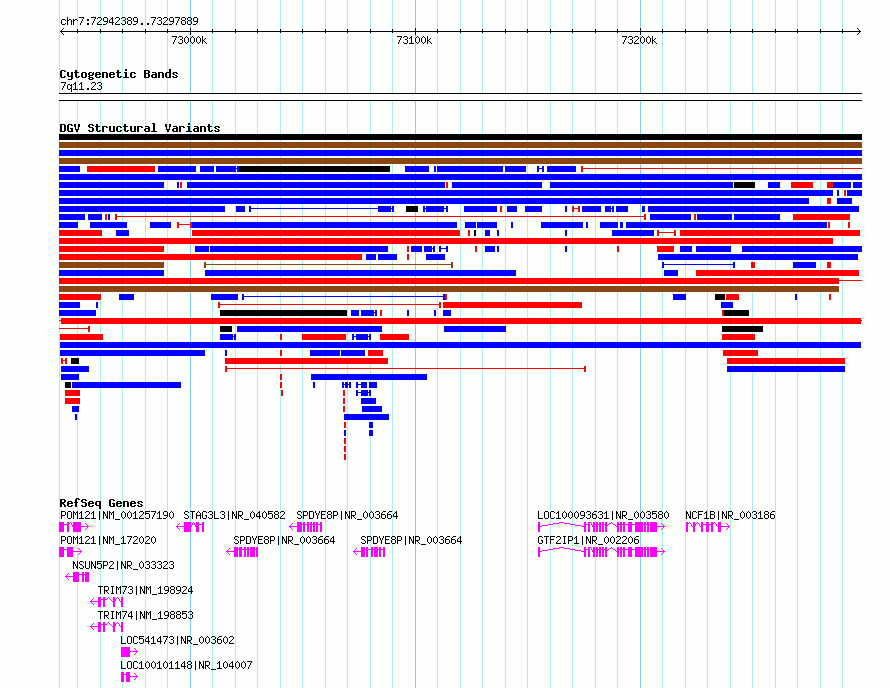The width and height of the screenshot is (890, 688).
Task: Open the LOC100093631|NR_003580 gene label
Action: click(x=603, y=515)
